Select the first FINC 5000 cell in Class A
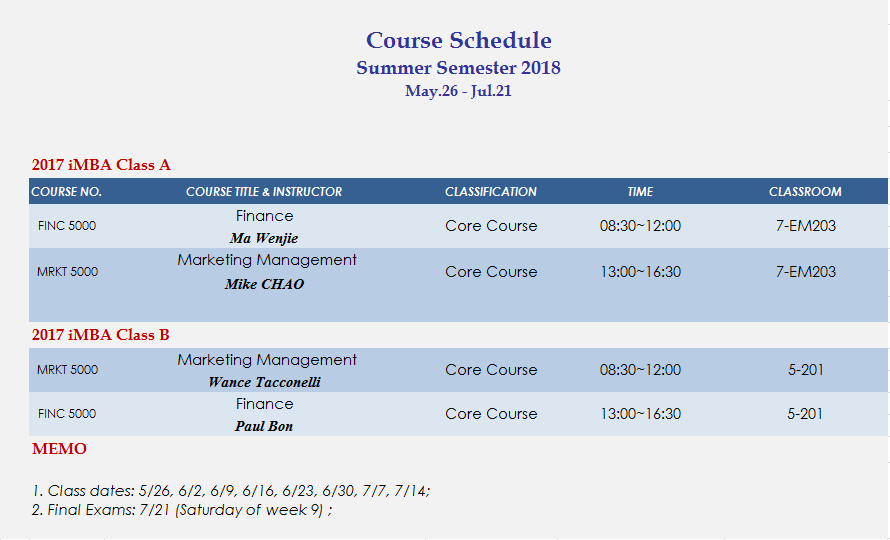 [67, 225]
